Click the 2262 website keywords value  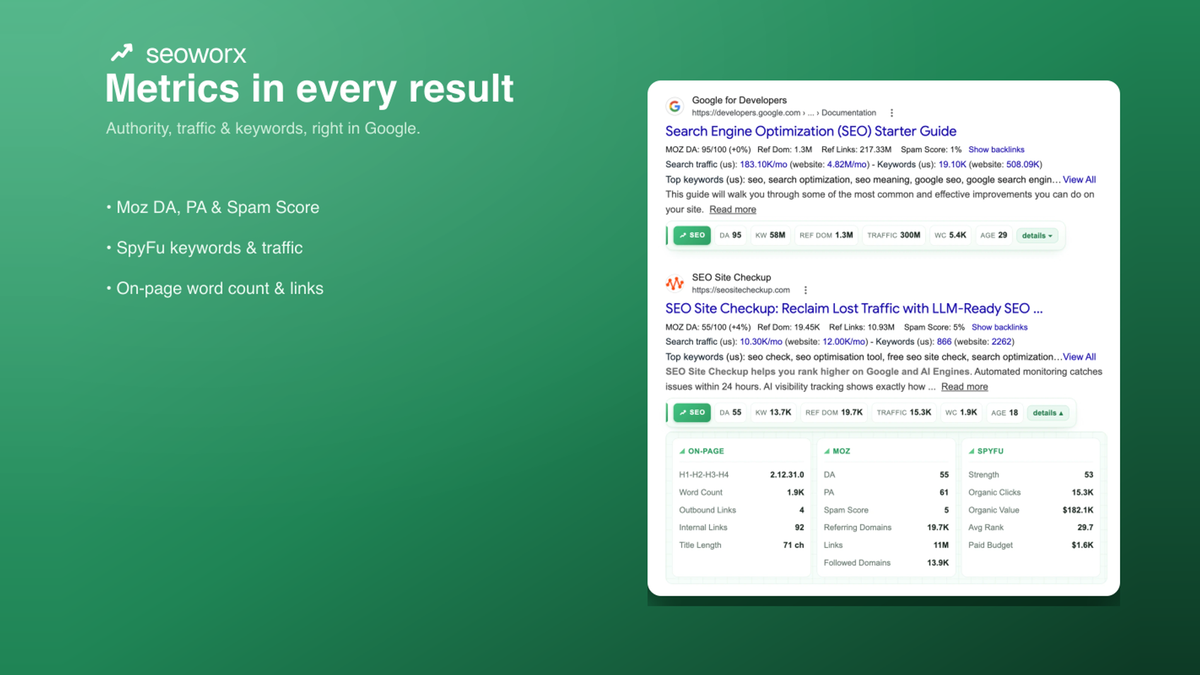[1002, 342]
